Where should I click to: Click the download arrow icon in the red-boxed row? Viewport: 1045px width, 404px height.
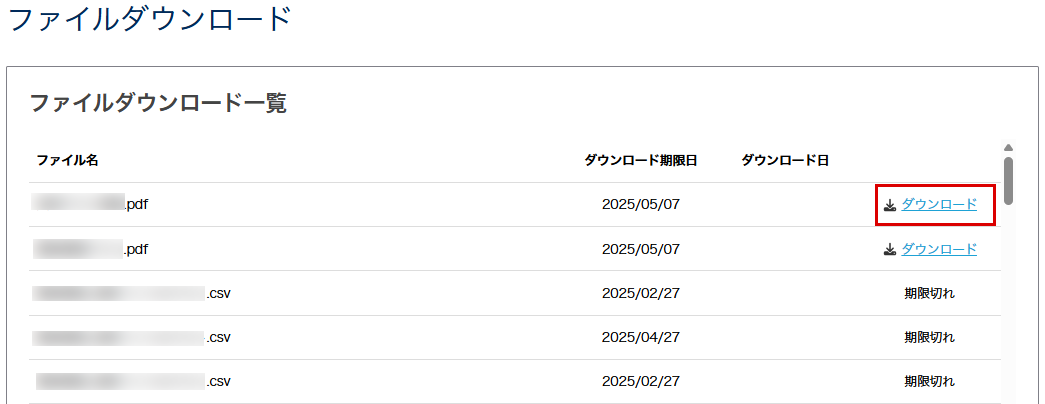(890, 205)
